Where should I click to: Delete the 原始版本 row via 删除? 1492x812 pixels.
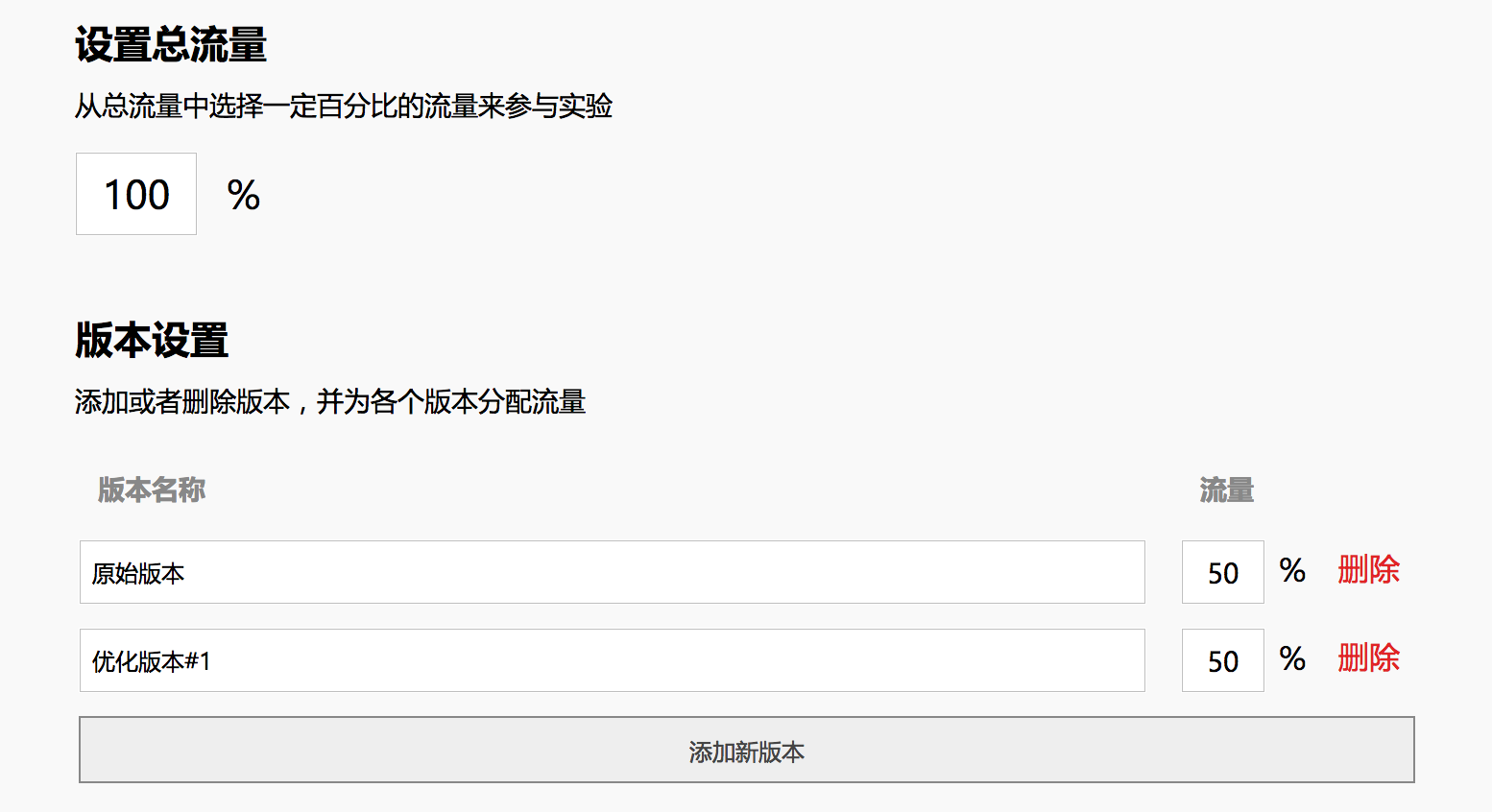pos(1369,570)
